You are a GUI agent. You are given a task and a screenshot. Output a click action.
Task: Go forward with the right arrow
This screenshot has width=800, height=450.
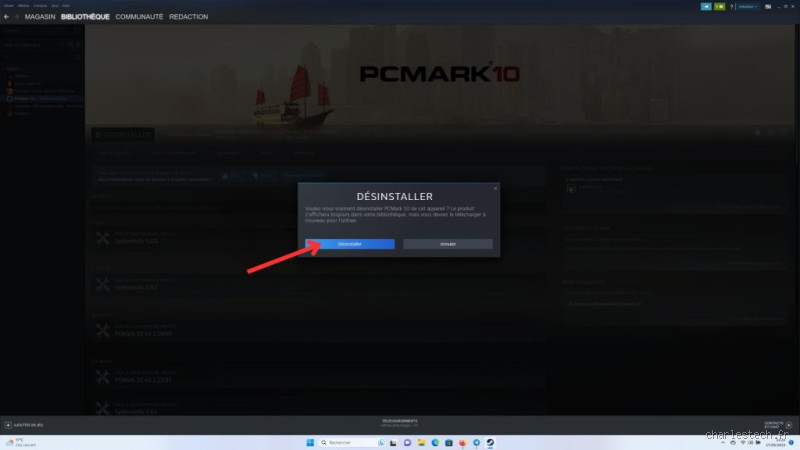(x=16, y=17)
